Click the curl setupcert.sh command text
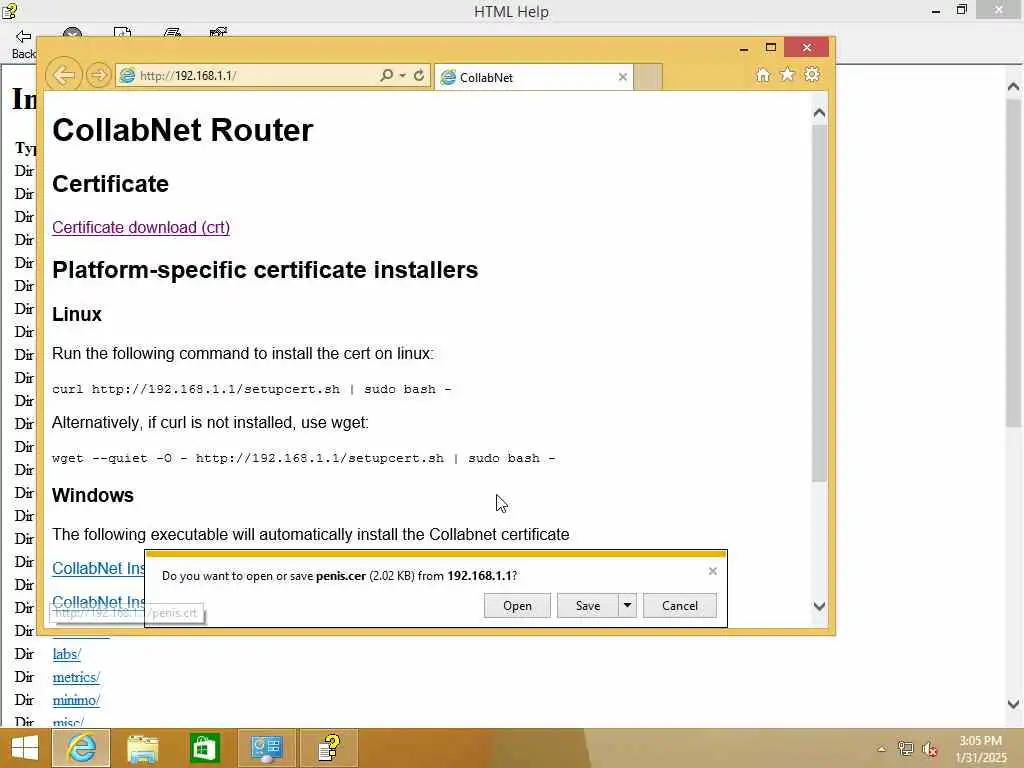 pyautogui.click(x=251, y=389)
